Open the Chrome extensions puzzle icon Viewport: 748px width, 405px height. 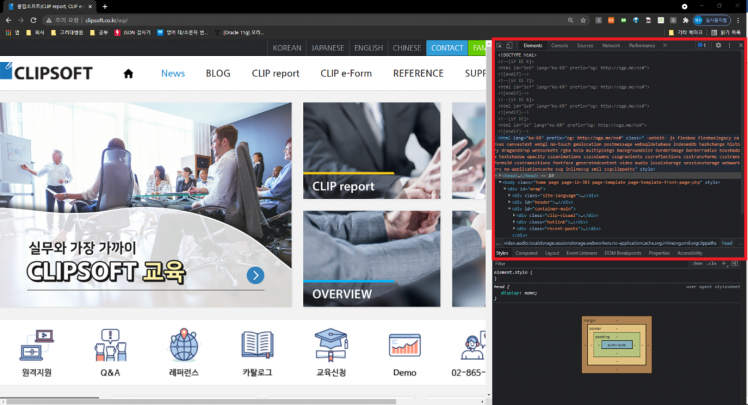(x=686, y=20)
